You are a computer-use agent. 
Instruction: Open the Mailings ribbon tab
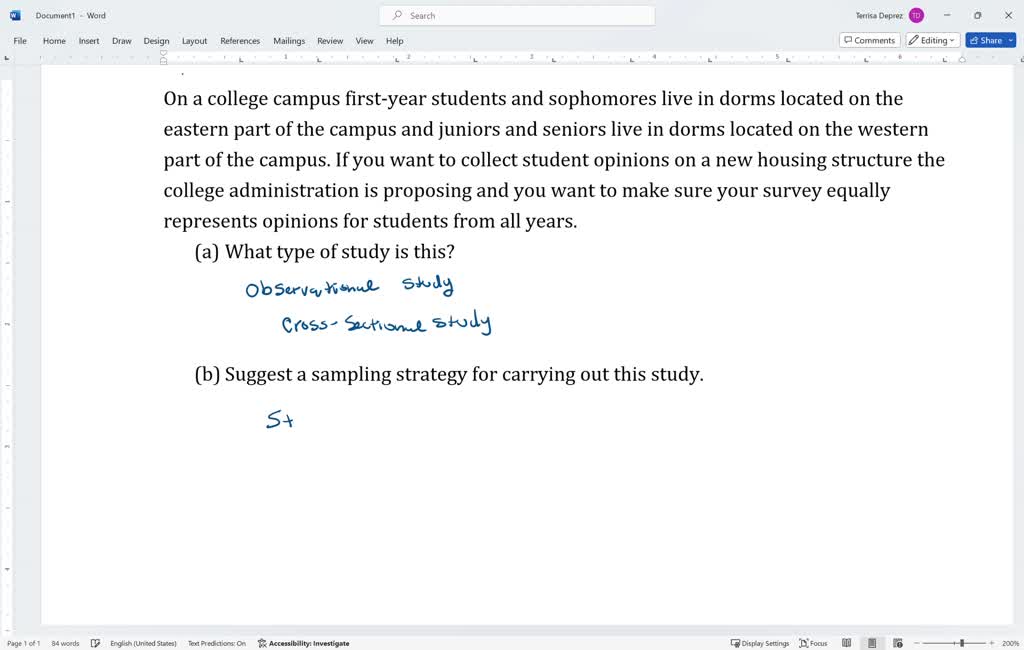pyautogui.click(x=288, y=41)
